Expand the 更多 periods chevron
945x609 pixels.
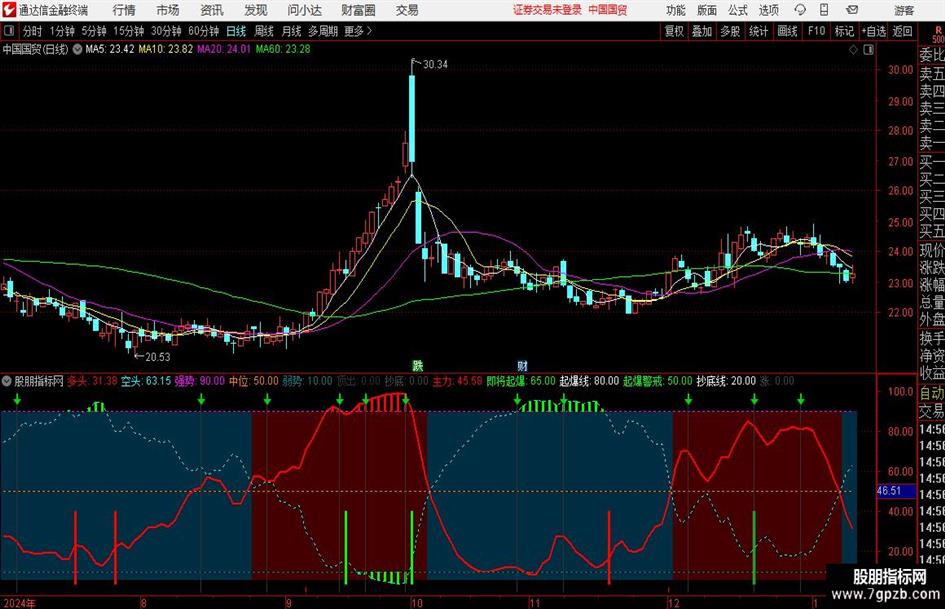pyautogui.click(x=358, y=31)
